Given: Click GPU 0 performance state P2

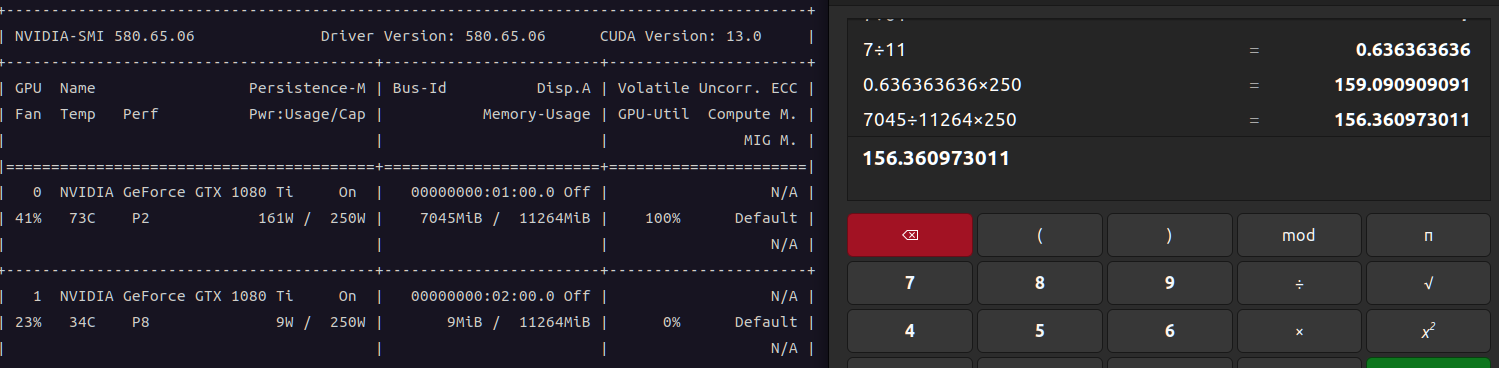Looking at the screenshot, I should tap(141, 218).
